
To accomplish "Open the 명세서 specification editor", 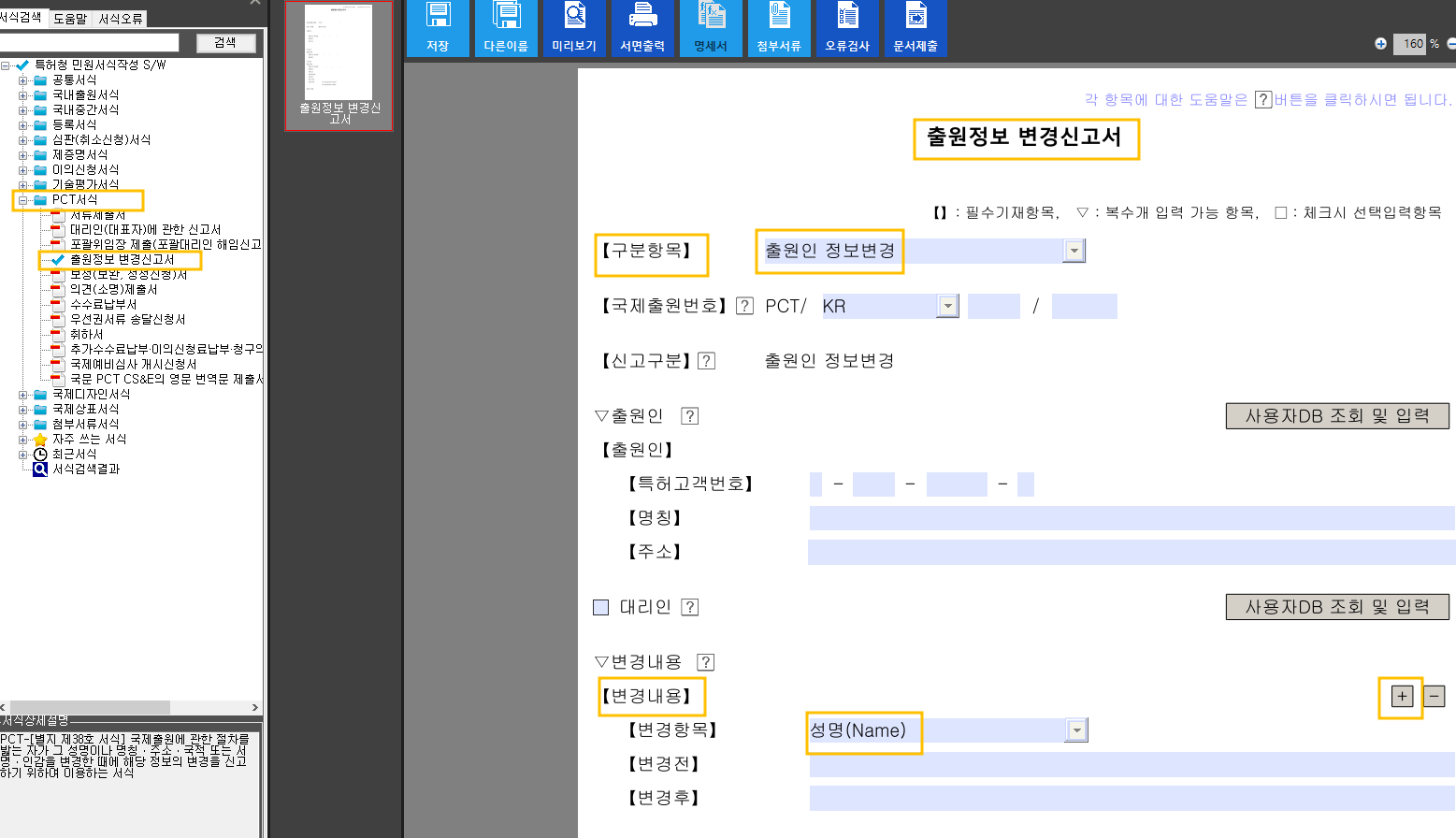I will coord(711,28).
